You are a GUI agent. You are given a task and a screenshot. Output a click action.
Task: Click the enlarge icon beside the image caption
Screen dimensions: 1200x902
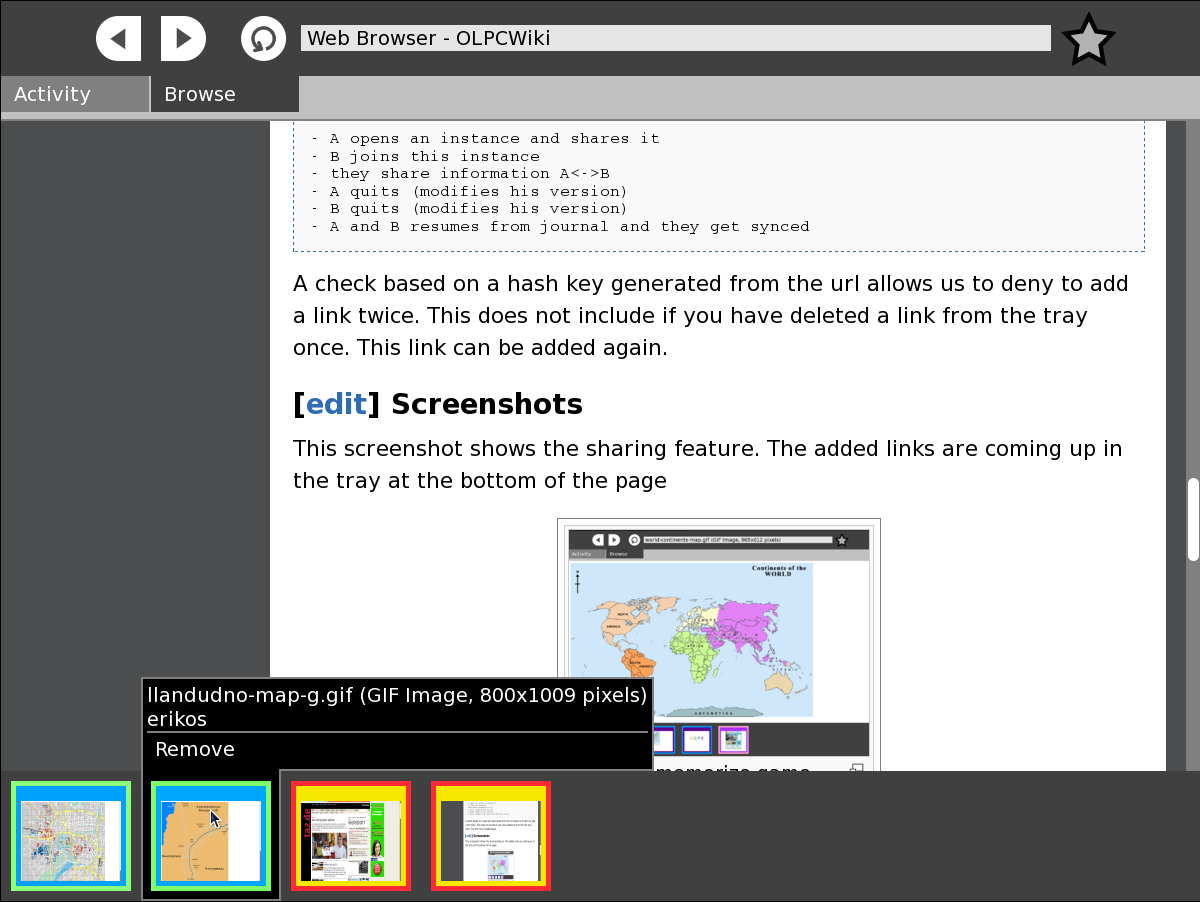tap(856, 769)
